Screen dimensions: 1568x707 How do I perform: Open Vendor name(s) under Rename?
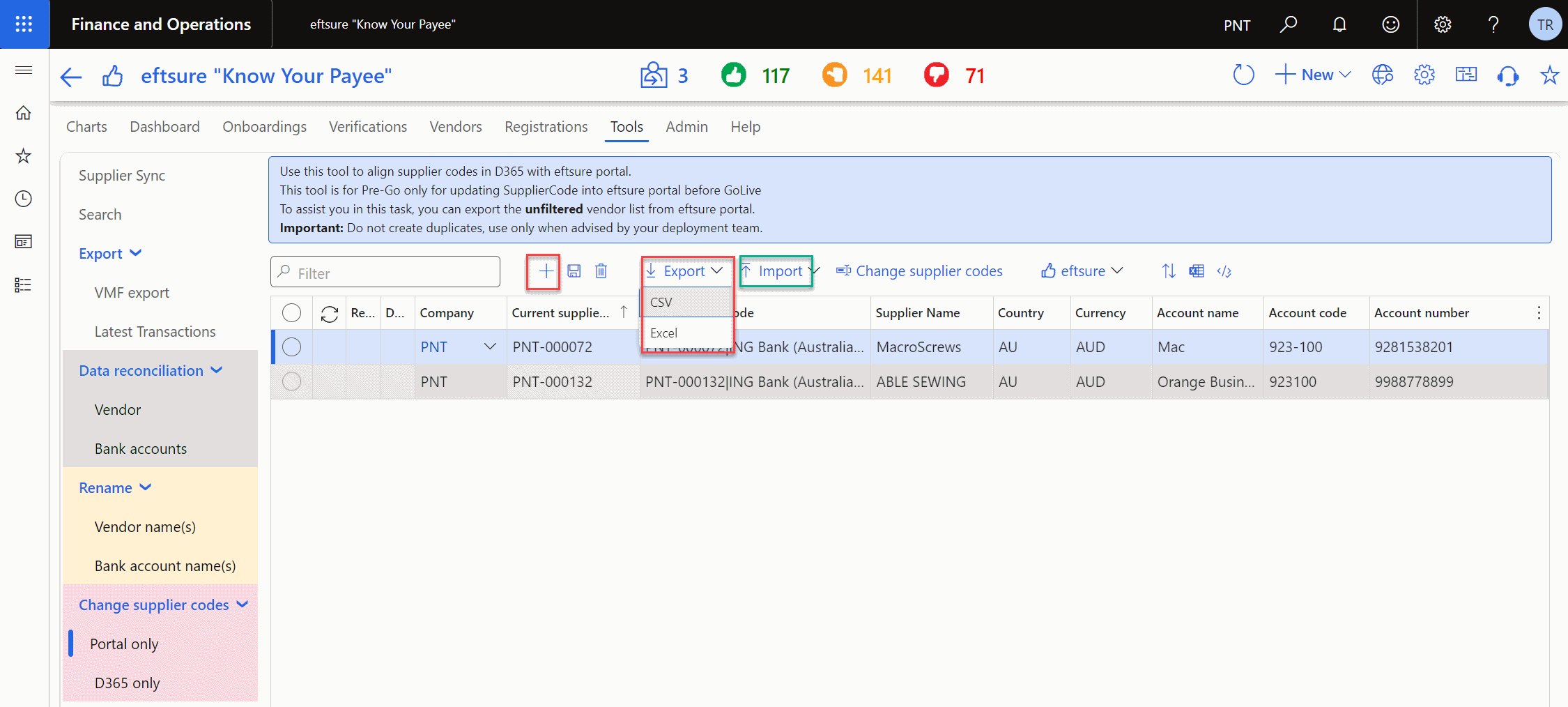[145, 527]
